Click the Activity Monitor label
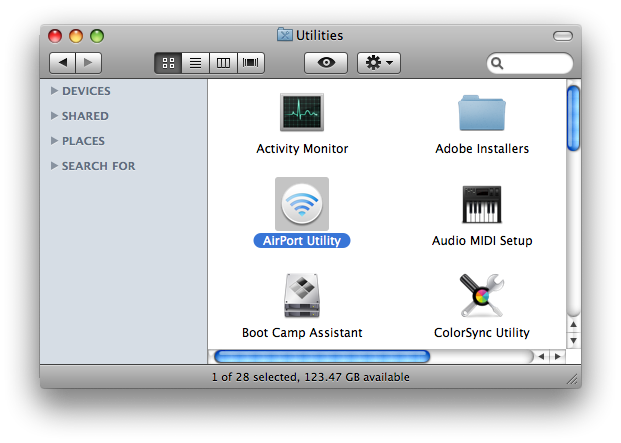Image resolution: width=621 pixels, height=443 pixels. (302, 149)
